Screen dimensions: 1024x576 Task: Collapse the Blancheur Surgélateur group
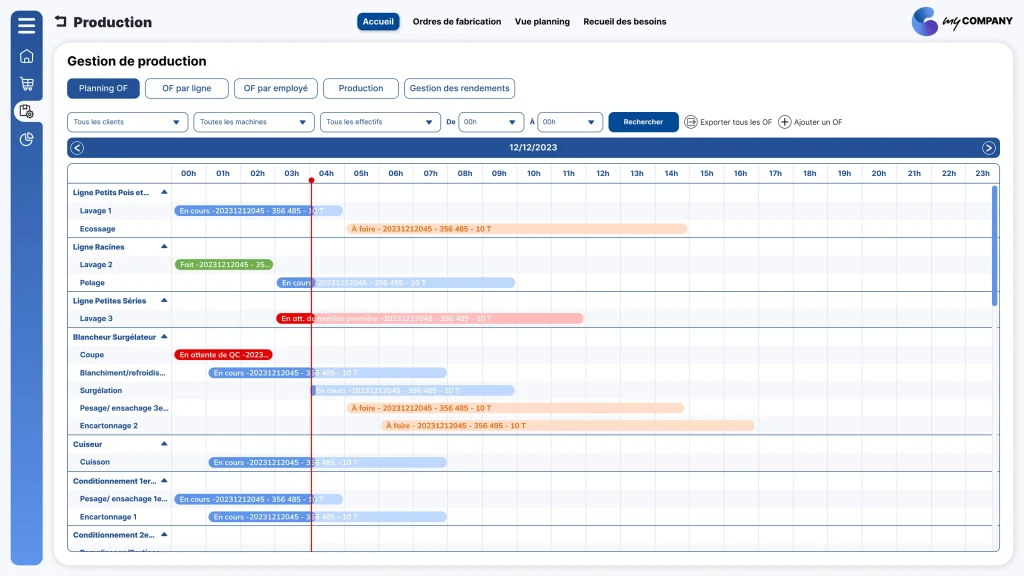coord(164,337)
